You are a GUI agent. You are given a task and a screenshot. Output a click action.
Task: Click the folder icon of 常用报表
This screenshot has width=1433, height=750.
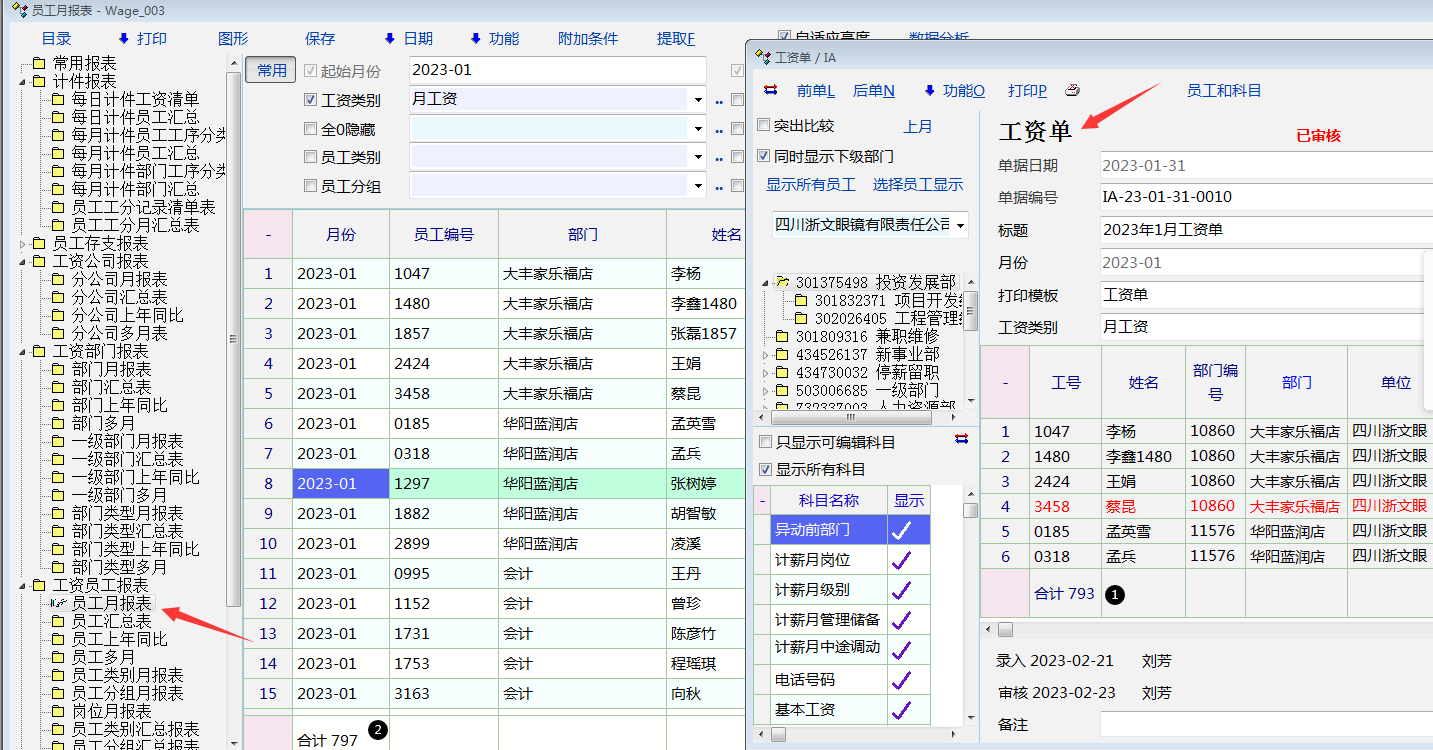pos(39,64)
